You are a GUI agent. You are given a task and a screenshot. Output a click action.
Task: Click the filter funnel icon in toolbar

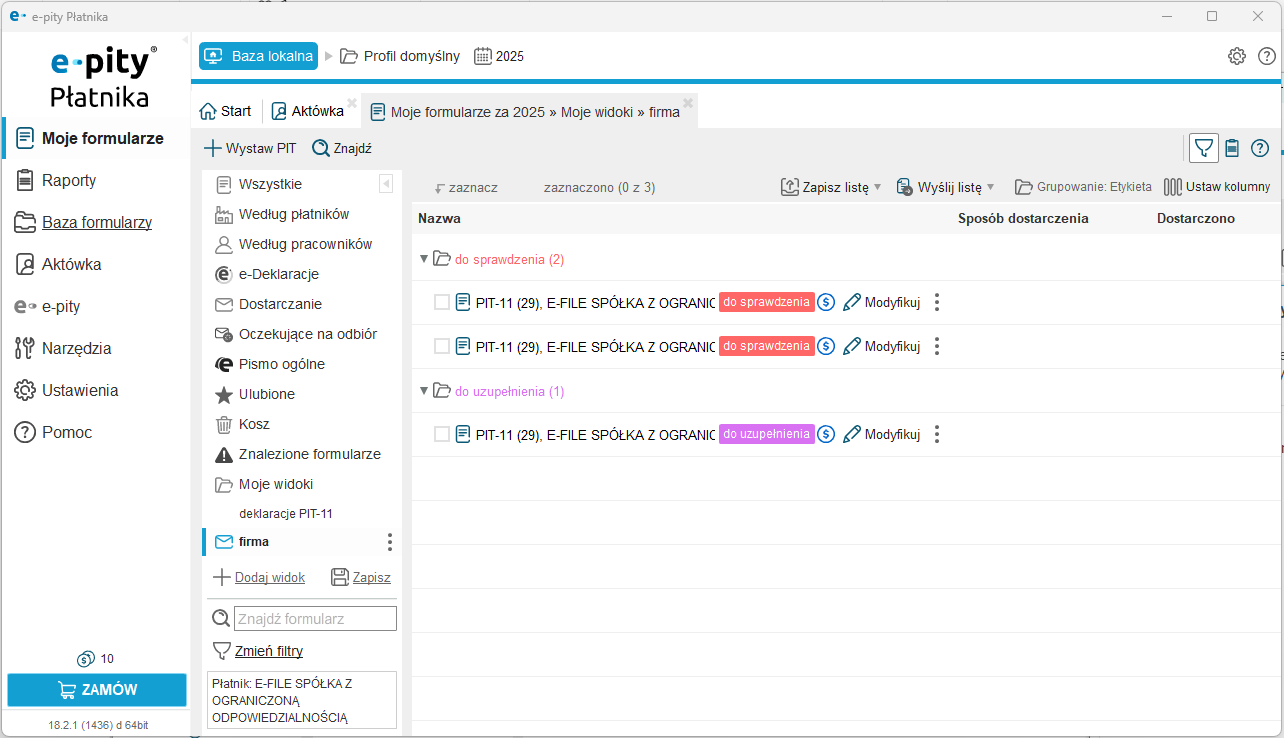click(x=1204, y=148)
